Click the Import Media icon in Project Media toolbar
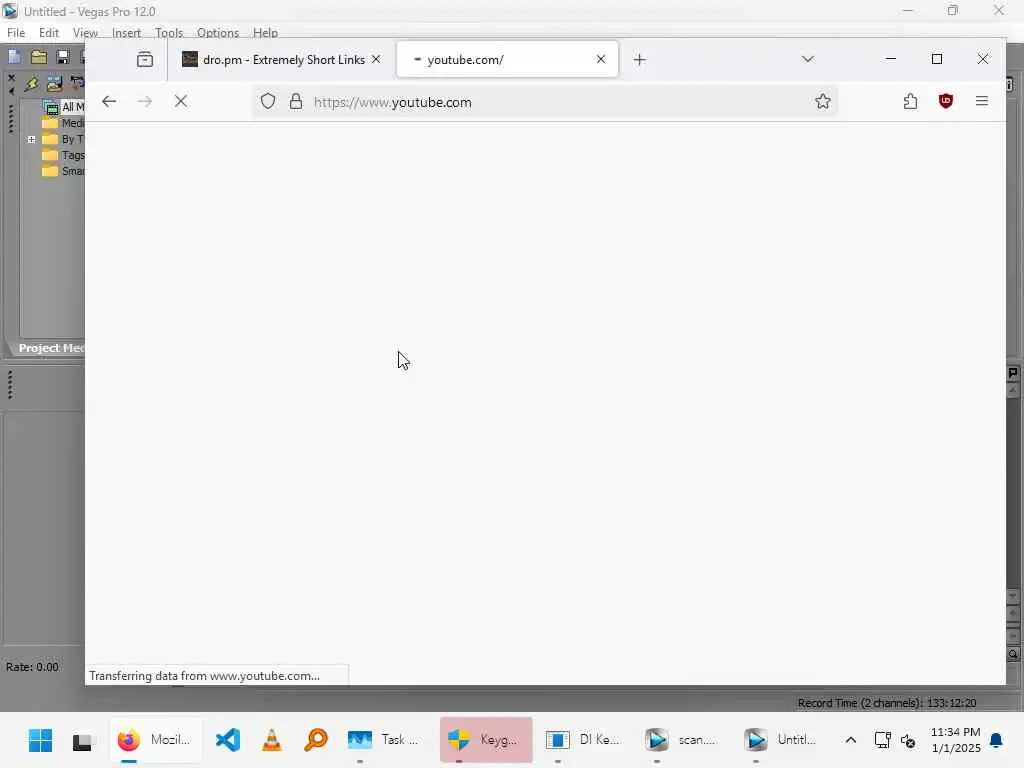The height and width of the screenshot is (768, 1024). point(54,84)
